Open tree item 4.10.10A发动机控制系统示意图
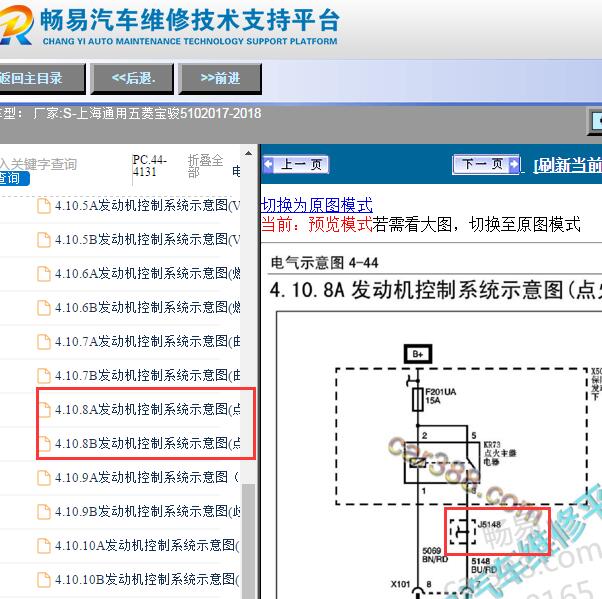The height and width of the screenshot is (599, 602). (x=147, y=545)
